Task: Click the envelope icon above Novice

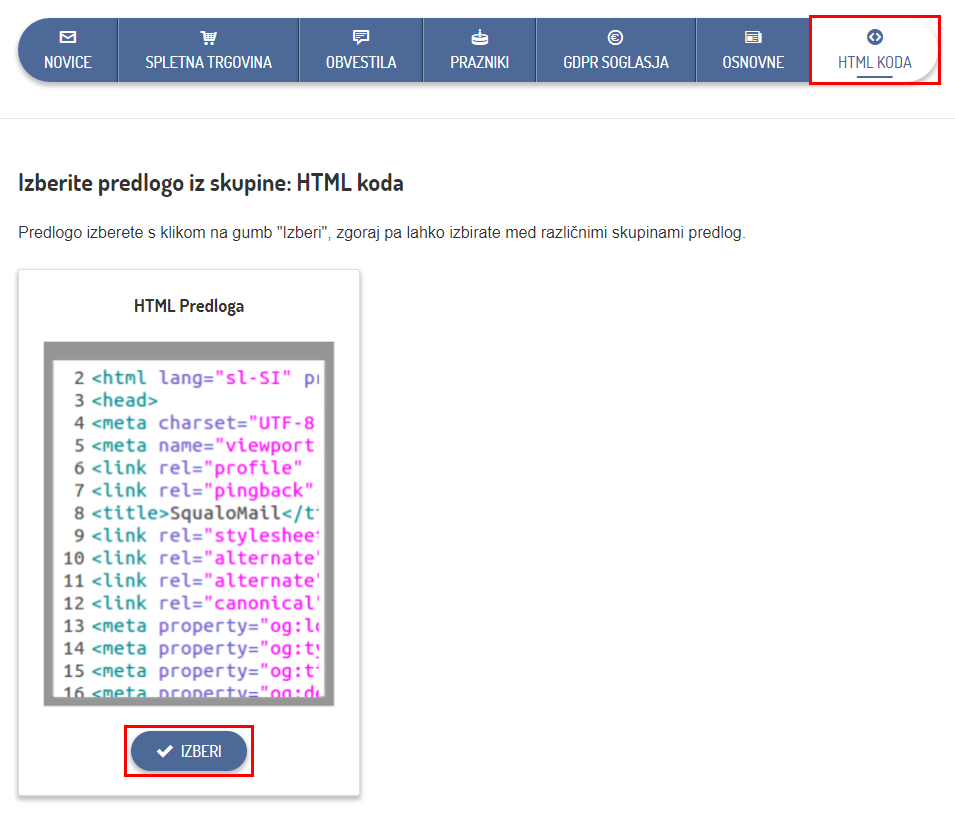Action: [x=68, y=38]
